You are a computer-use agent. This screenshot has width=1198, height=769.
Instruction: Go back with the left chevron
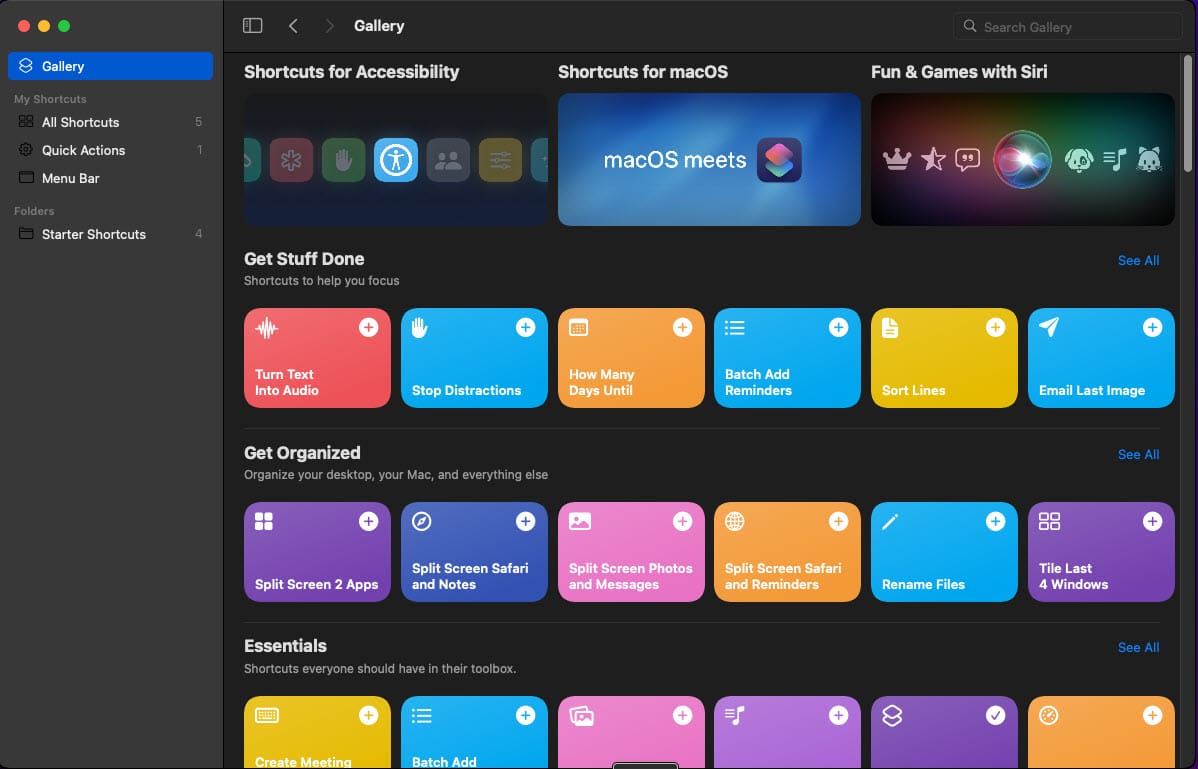[x=293, y=26]
